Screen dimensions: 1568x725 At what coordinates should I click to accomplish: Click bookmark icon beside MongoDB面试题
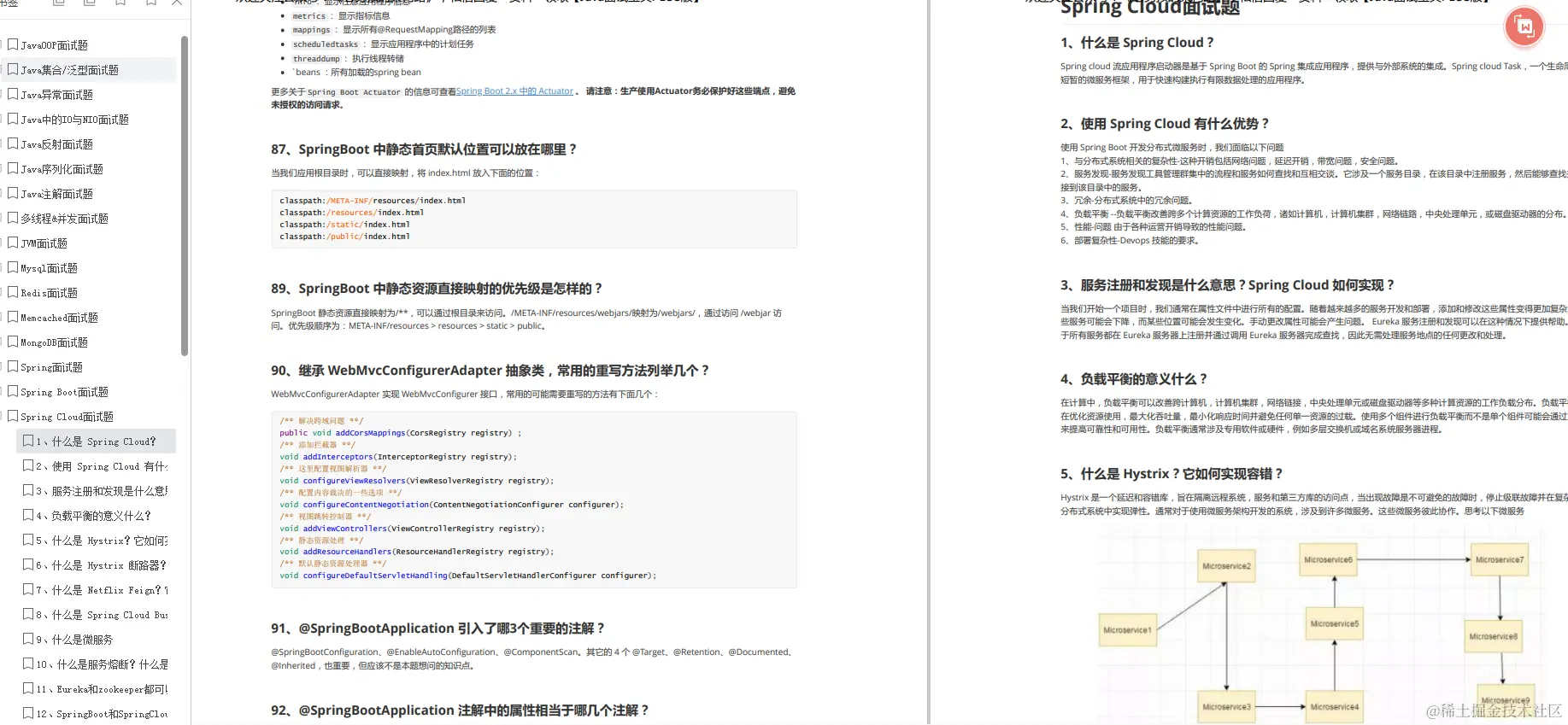[x=13, y=342]
